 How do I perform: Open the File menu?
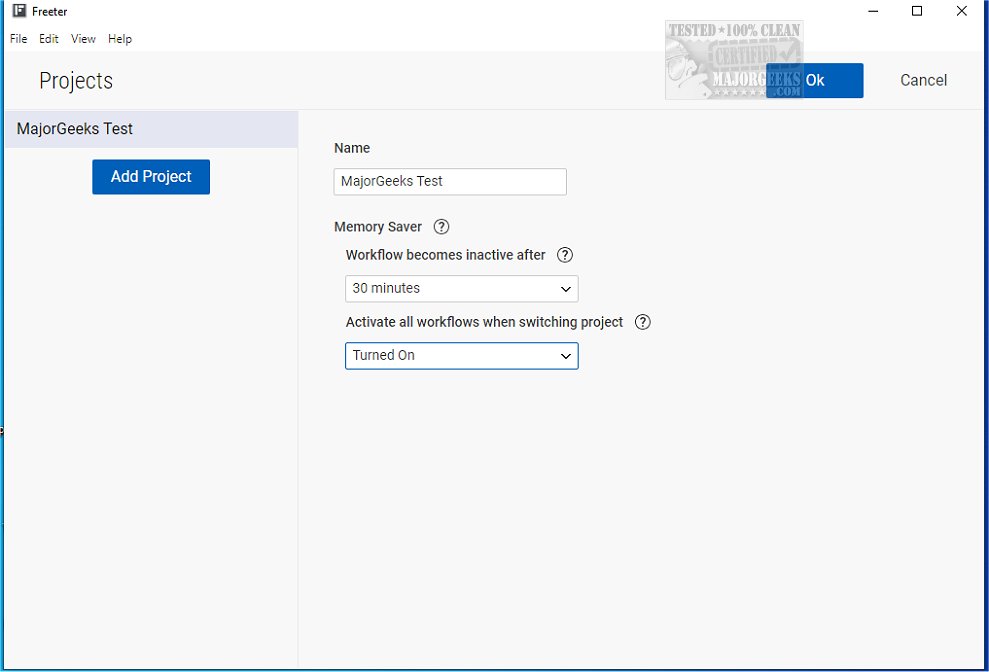18,39
